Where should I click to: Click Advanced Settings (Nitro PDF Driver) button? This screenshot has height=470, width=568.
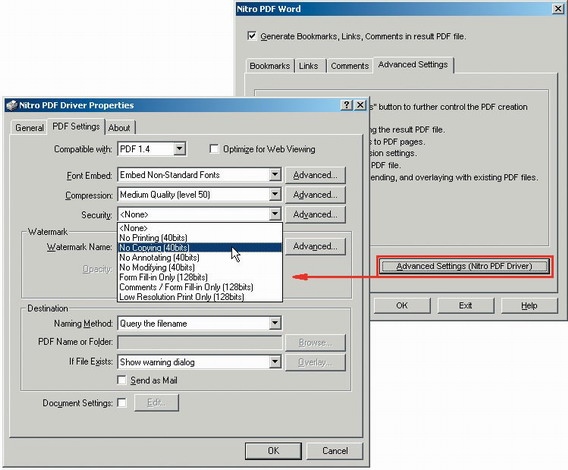464,266
